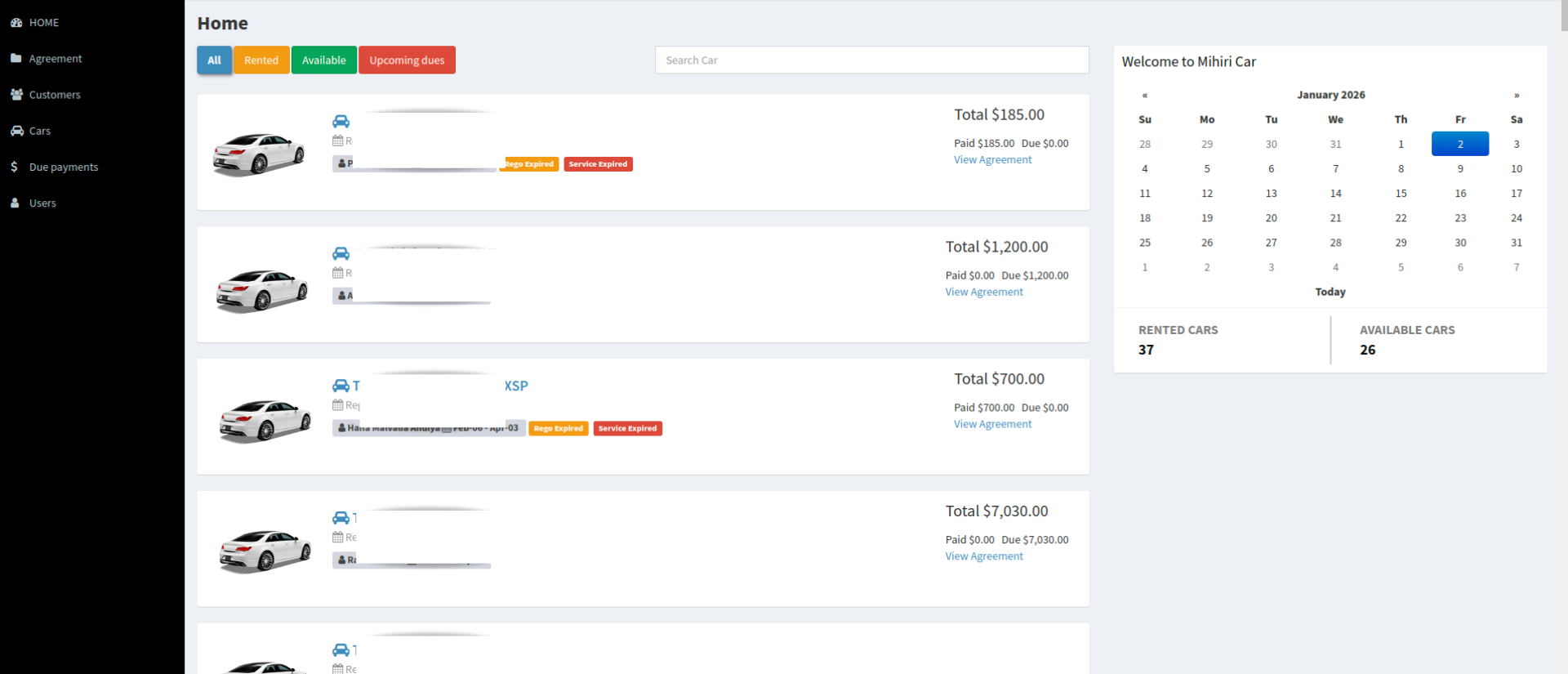The width and height of the screenshot is (1568, 674).
Task: Click Service Expired badge on $185.00 card
Action: coord(598,164)
